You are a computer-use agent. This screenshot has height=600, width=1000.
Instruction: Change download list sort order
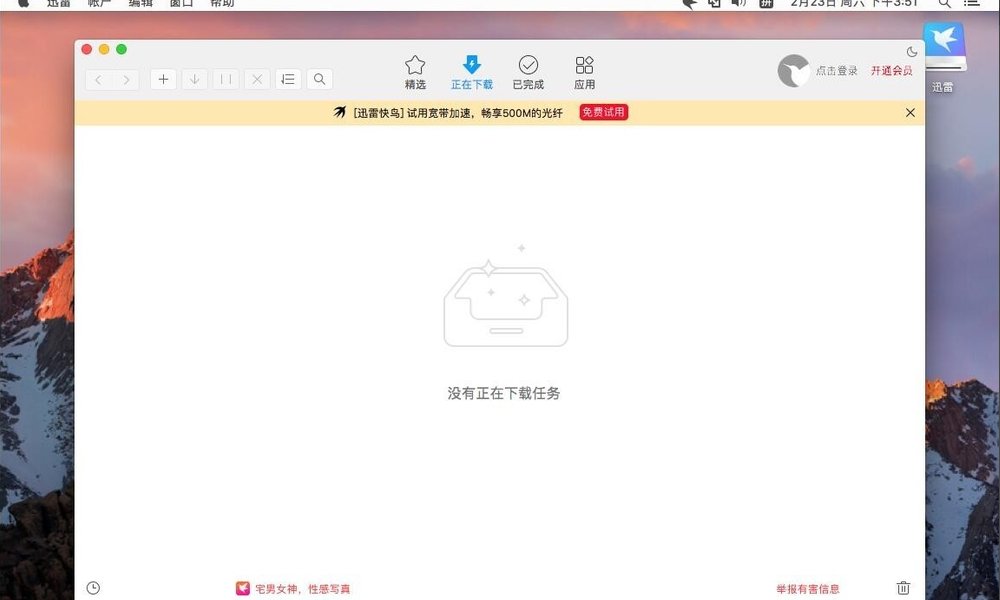click(x=288, y=79)
